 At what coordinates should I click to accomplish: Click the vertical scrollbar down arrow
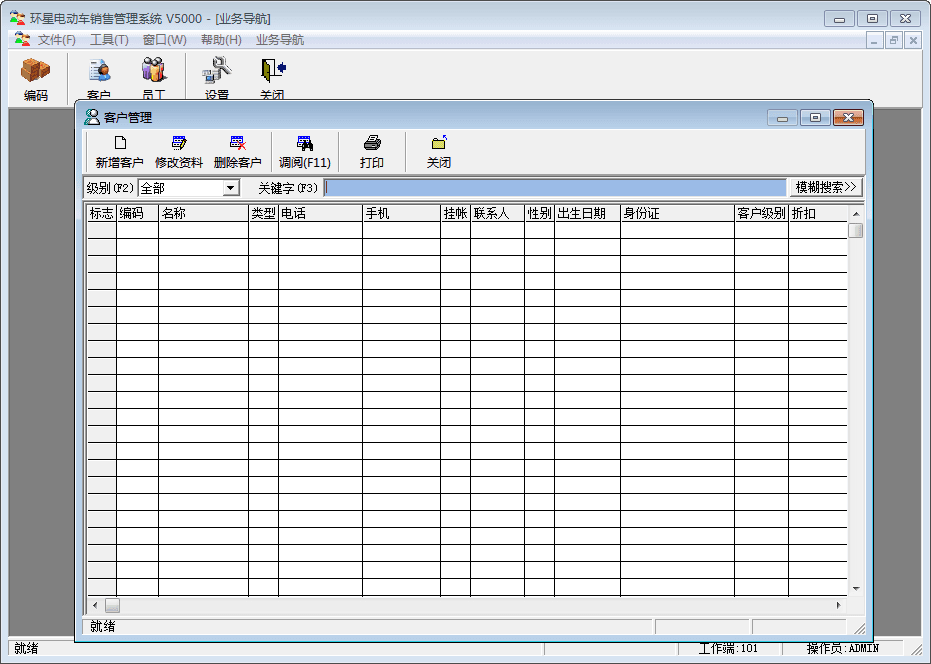pyautogui.click(x=856, y=589)
